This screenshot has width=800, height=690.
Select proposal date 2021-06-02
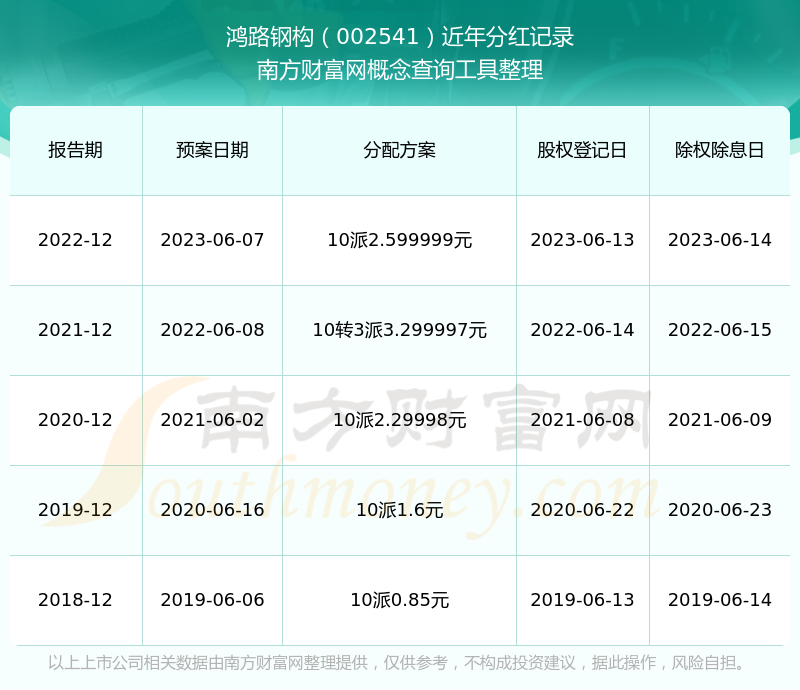(x=212, y=420)
